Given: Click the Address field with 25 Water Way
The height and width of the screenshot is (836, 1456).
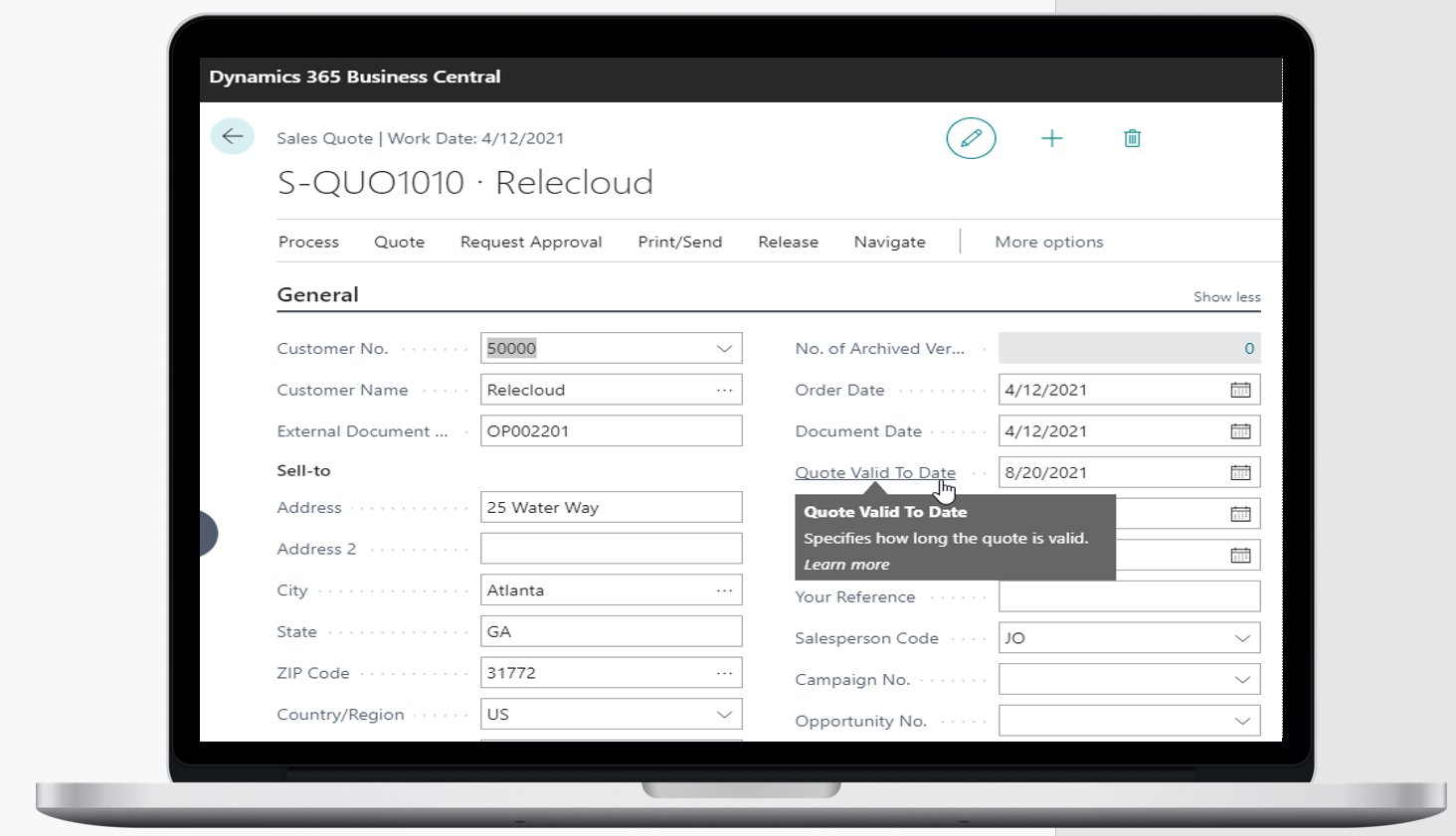Looking at the screenshot, I should coord(612,507).
